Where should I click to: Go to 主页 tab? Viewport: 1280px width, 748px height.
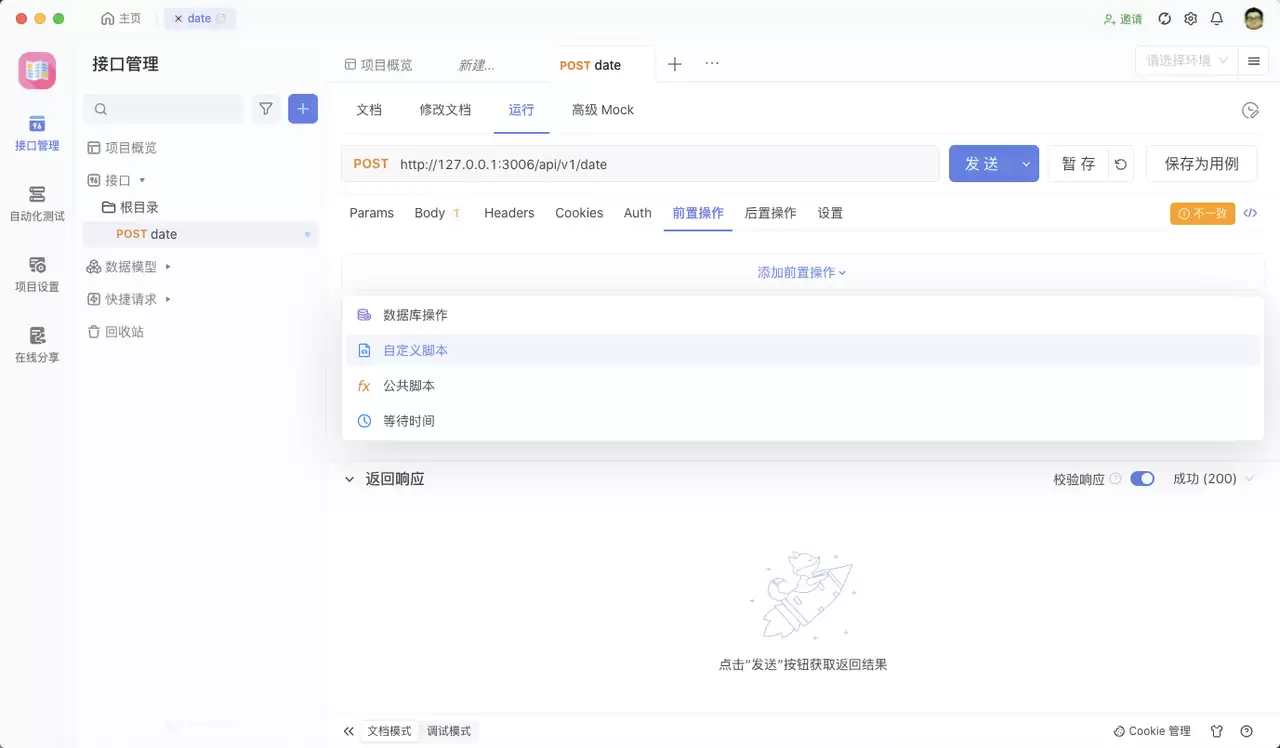122,19
